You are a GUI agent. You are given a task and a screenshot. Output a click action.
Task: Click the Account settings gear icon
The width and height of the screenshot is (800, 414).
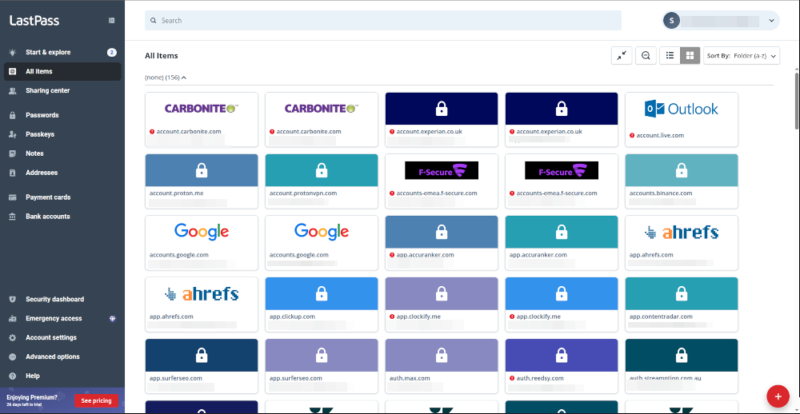tap(12, 338)
